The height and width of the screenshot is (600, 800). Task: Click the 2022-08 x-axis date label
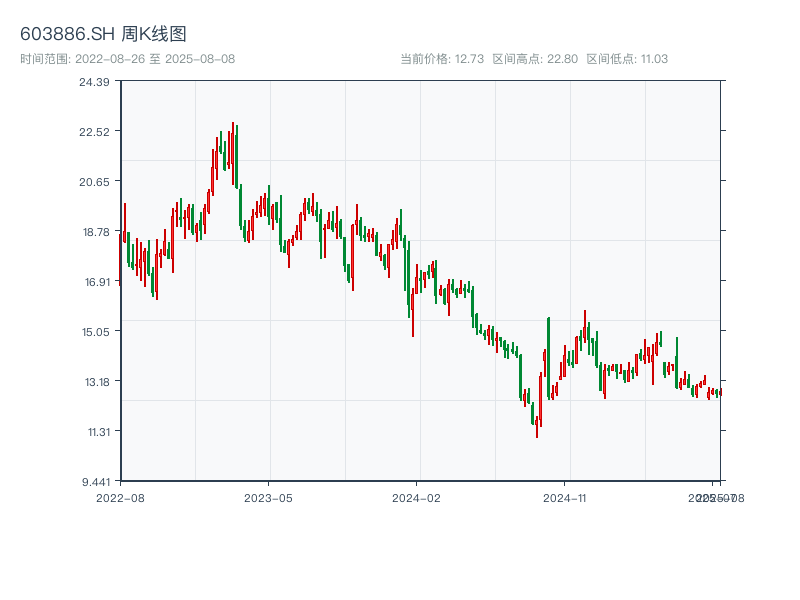[120, 497]
